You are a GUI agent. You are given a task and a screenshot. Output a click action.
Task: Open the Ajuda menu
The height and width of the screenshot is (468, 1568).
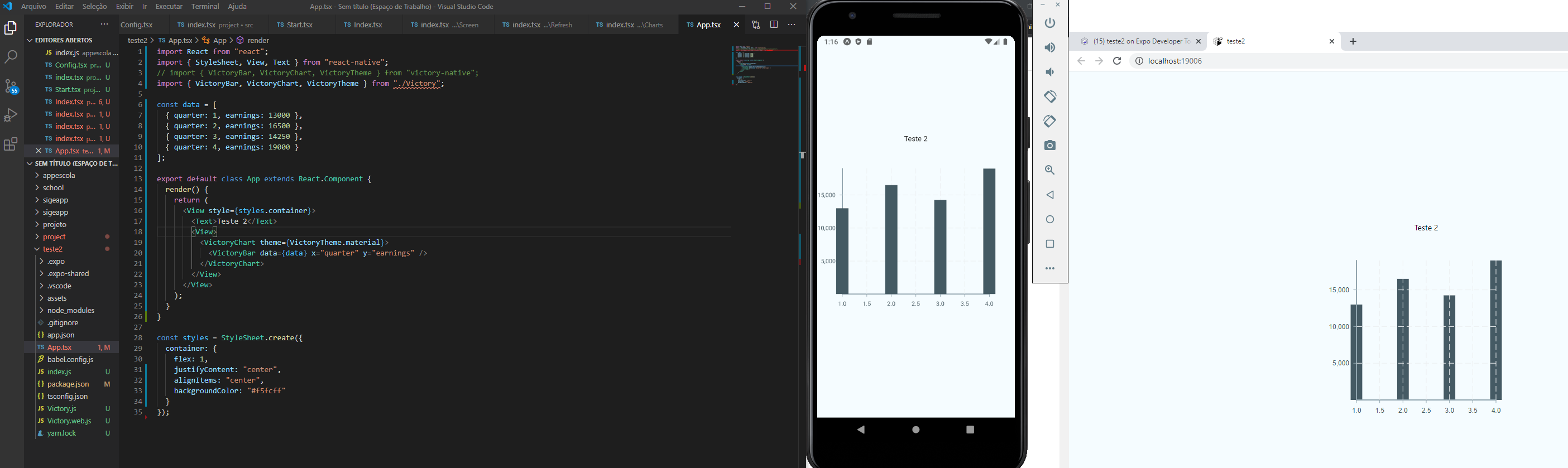(x=237, y=7)
